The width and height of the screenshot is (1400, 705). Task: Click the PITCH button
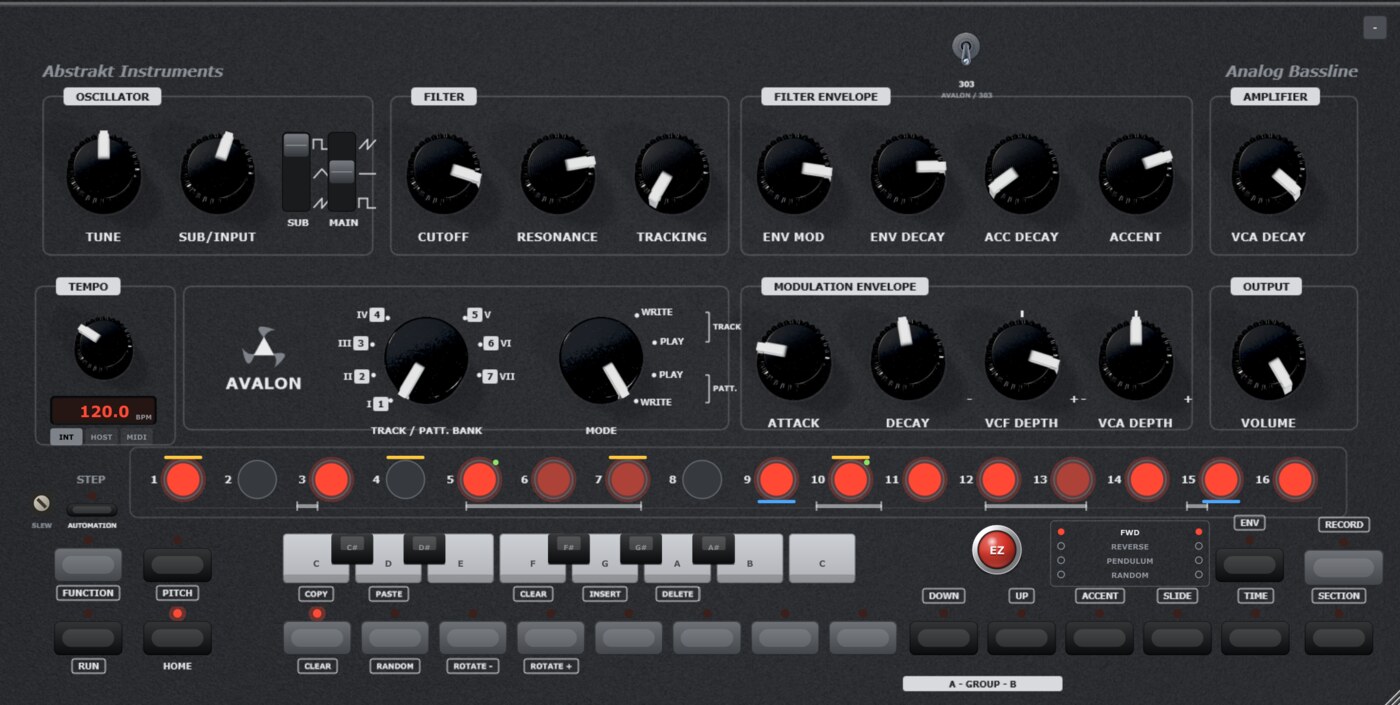(177, 565)
